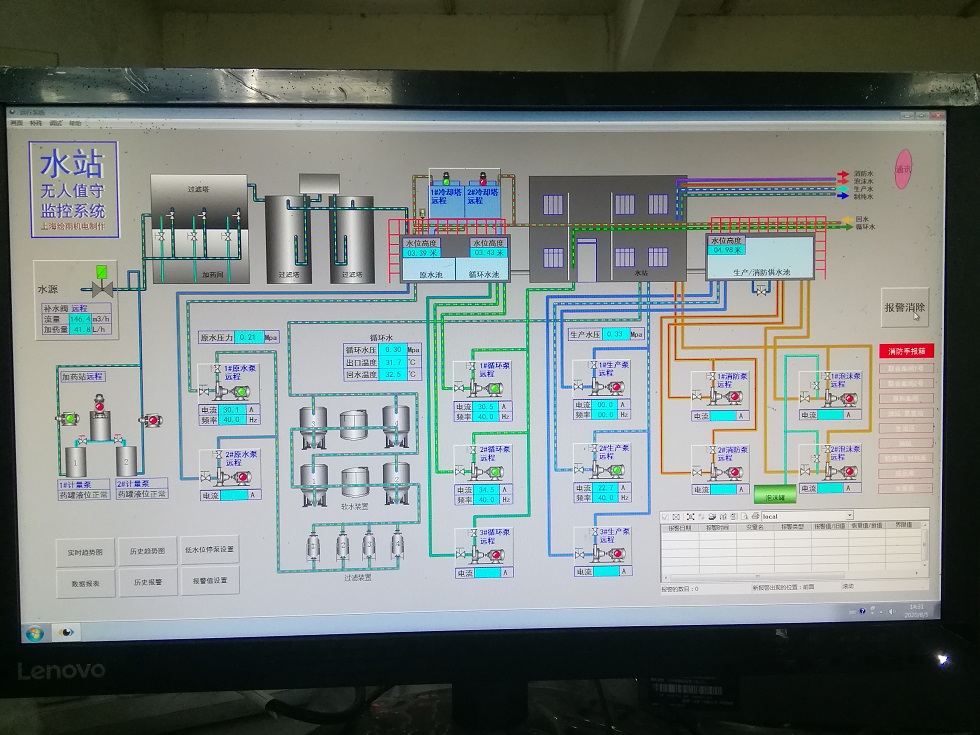Open the 历史报警 alarm history

148,582
